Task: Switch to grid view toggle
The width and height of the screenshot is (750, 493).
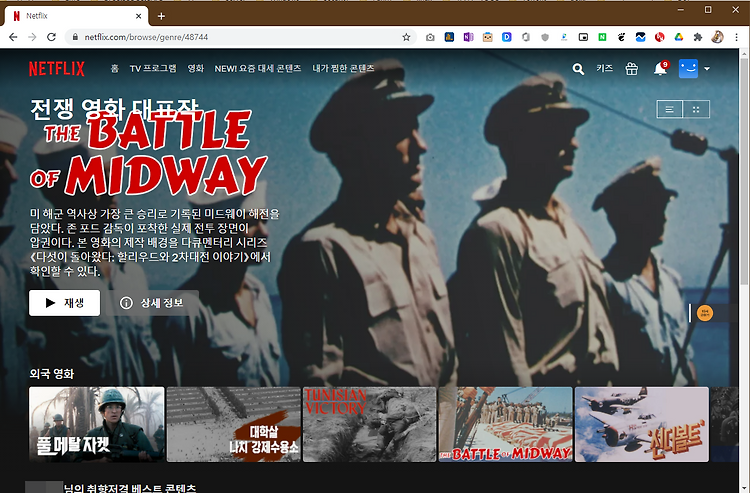Action: [696, 110]
